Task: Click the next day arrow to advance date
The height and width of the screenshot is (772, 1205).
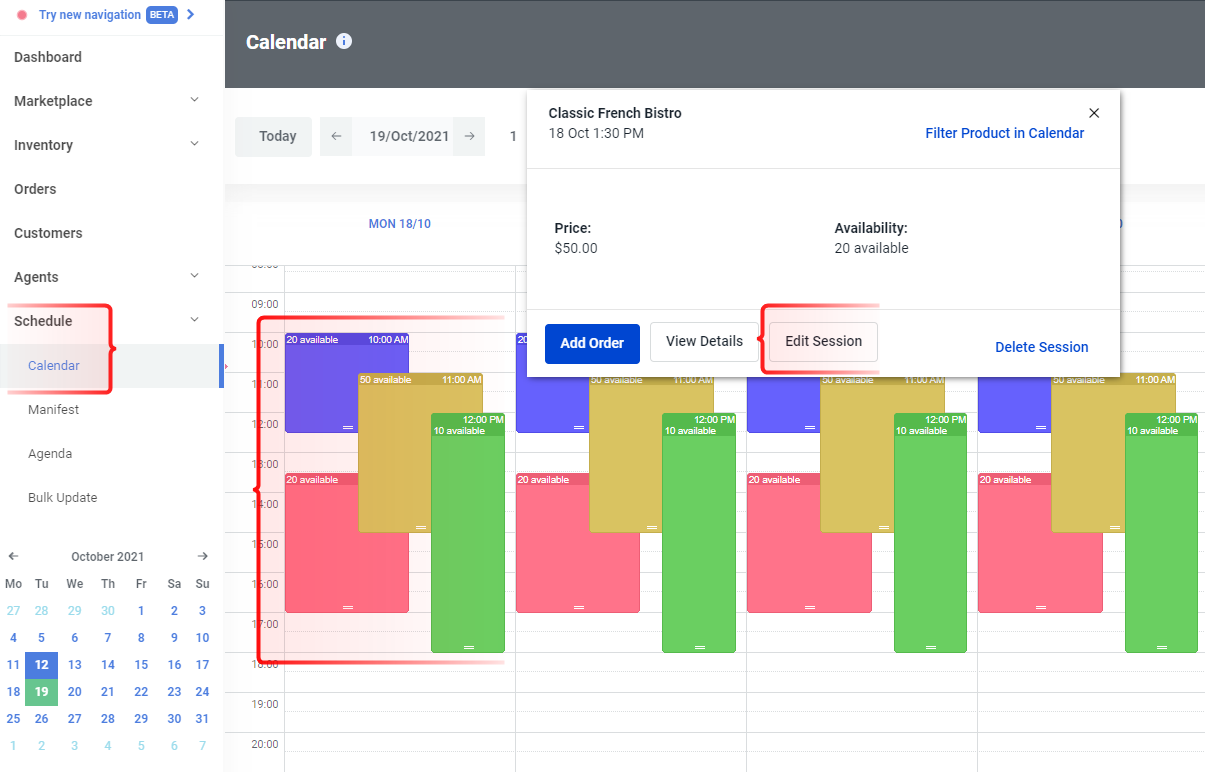Action: coord(468,136)
